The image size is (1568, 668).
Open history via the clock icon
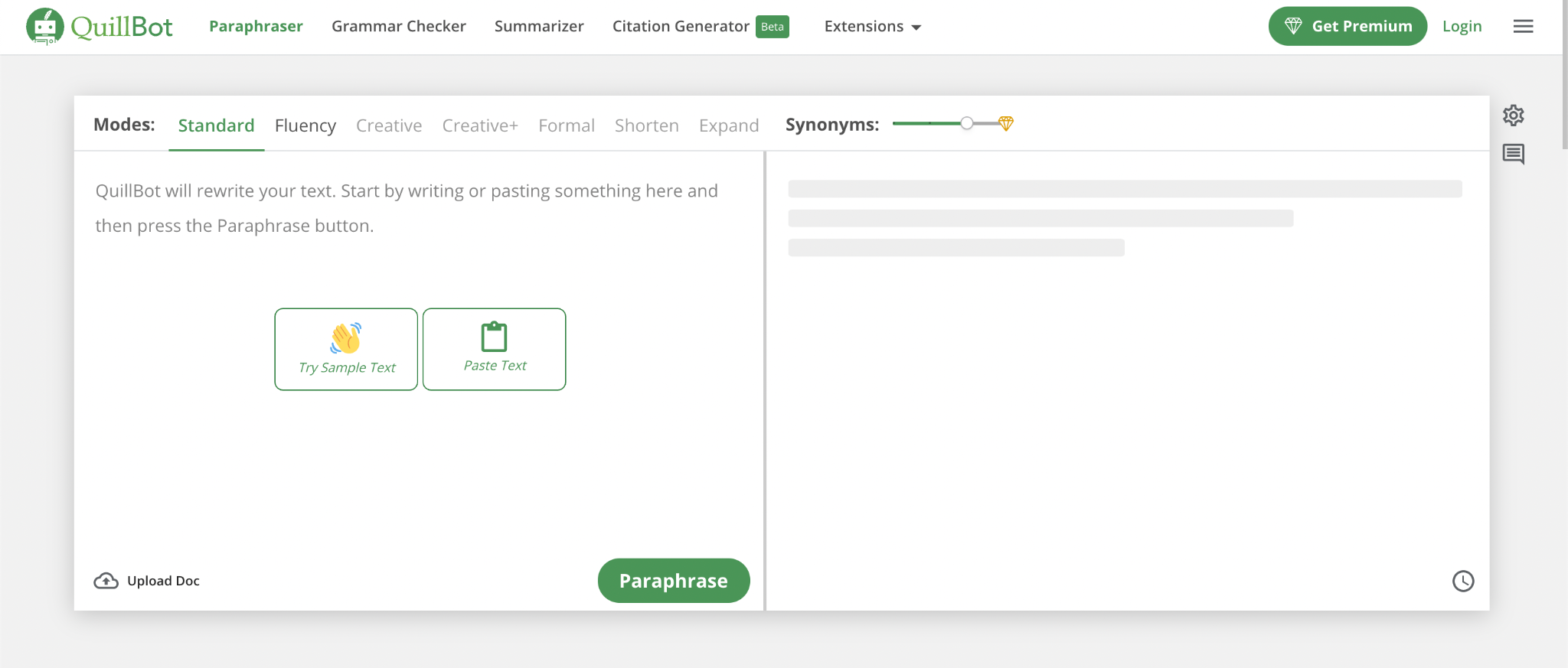click(1462, 581)
